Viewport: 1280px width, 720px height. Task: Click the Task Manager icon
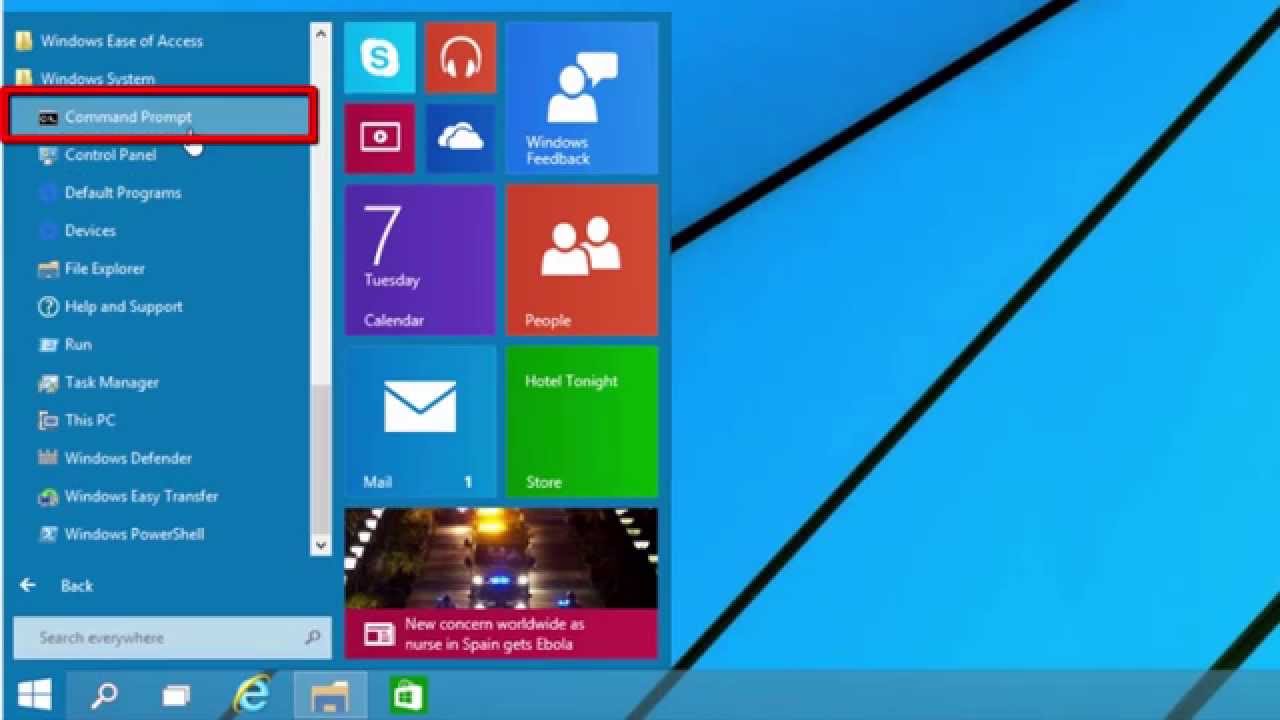point(48,383)
